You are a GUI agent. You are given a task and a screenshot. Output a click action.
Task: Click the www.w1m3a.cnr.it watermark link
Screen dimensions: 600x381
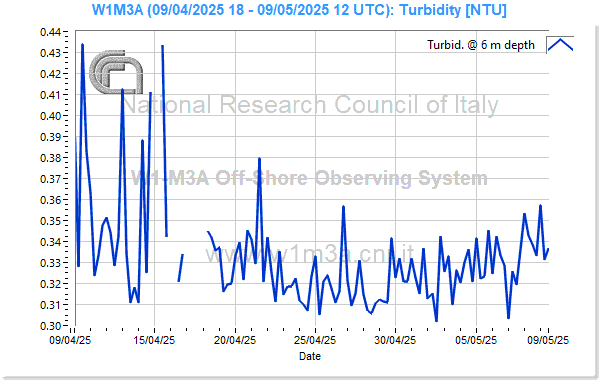pyautogui.click(x=309, y=253)
